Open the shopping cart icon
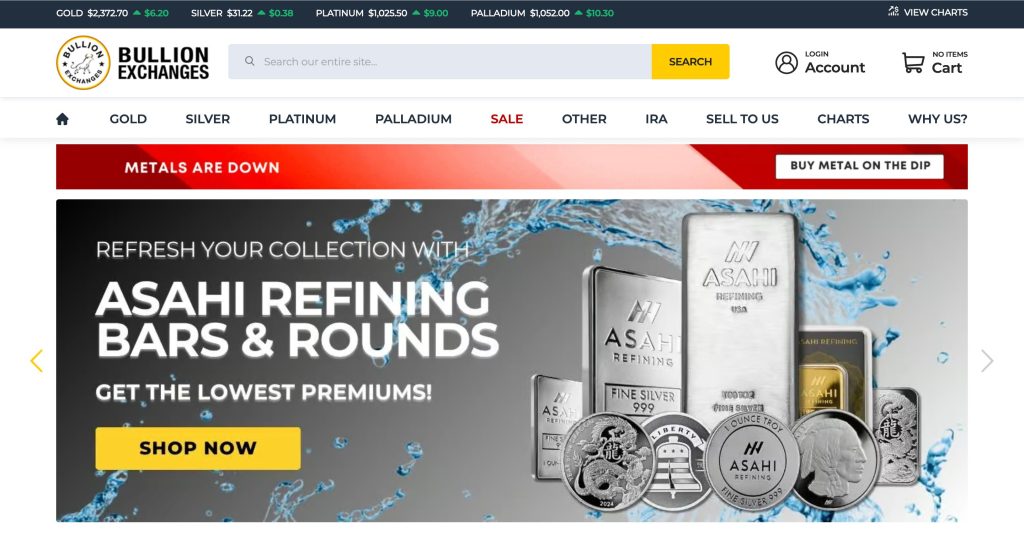 coord(913,63)
